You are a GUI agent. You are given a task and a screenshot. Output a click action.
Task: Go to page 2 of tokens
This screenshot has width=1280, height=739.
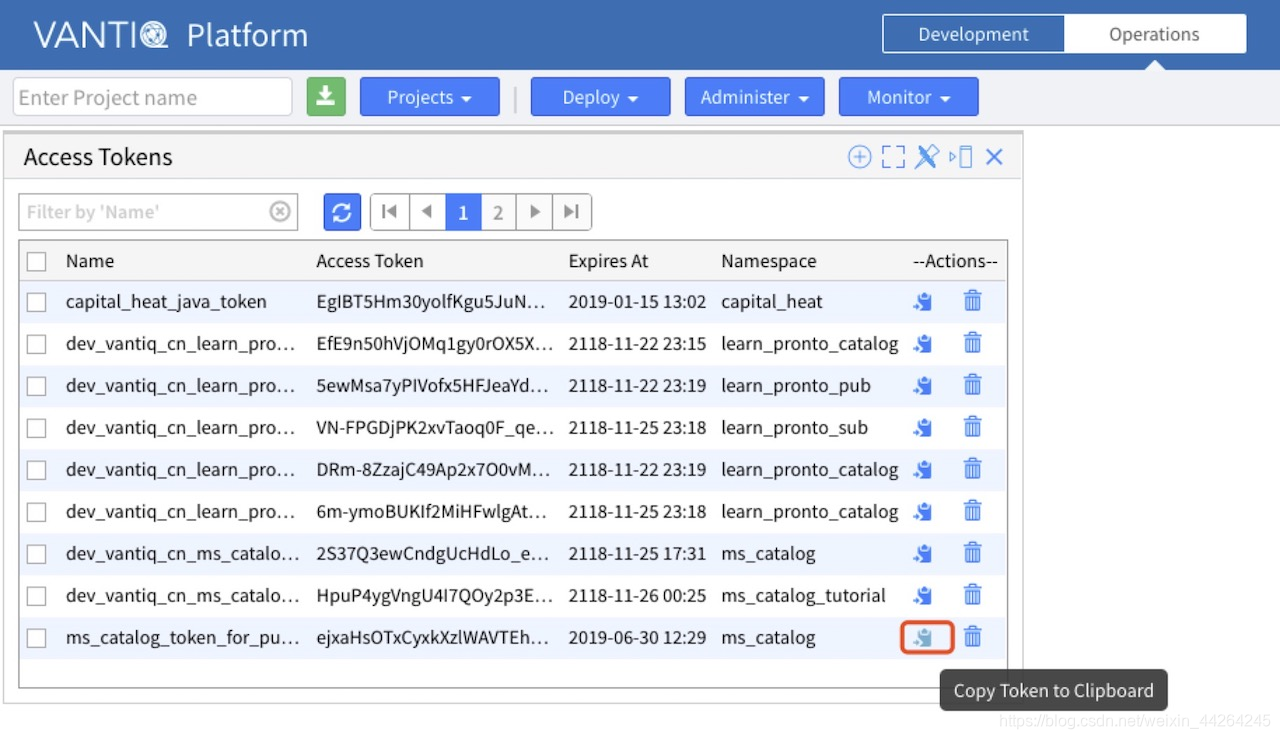(498, 212)
